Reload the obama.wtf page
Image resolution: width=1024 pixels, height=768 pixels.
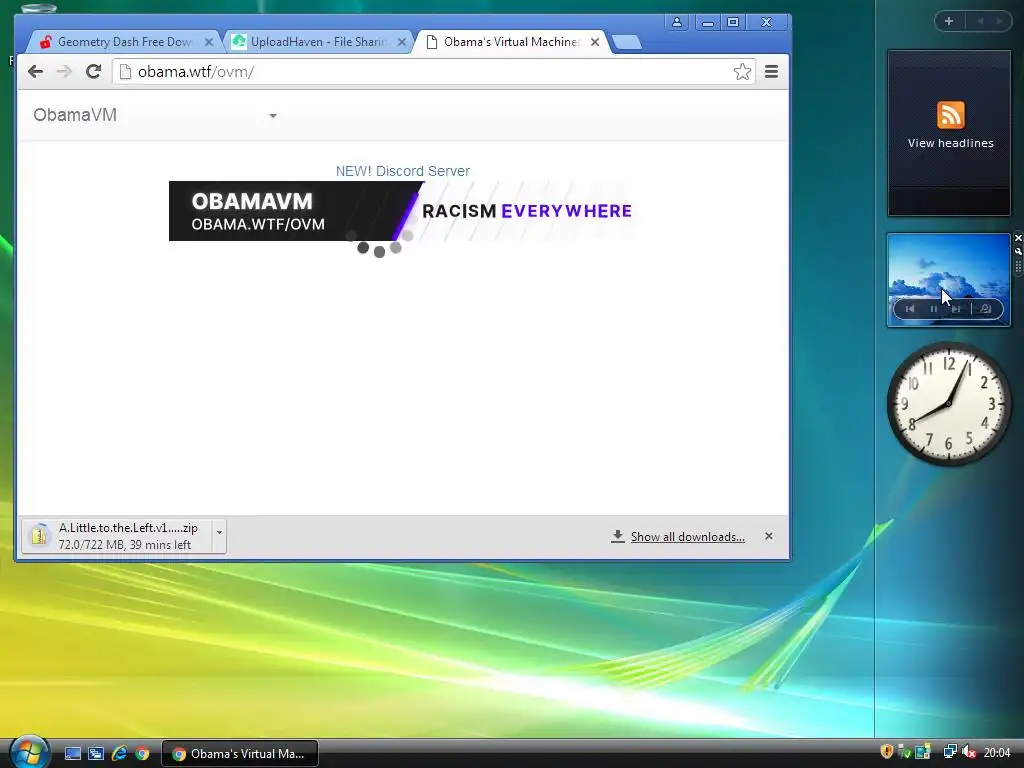point(93,71)
